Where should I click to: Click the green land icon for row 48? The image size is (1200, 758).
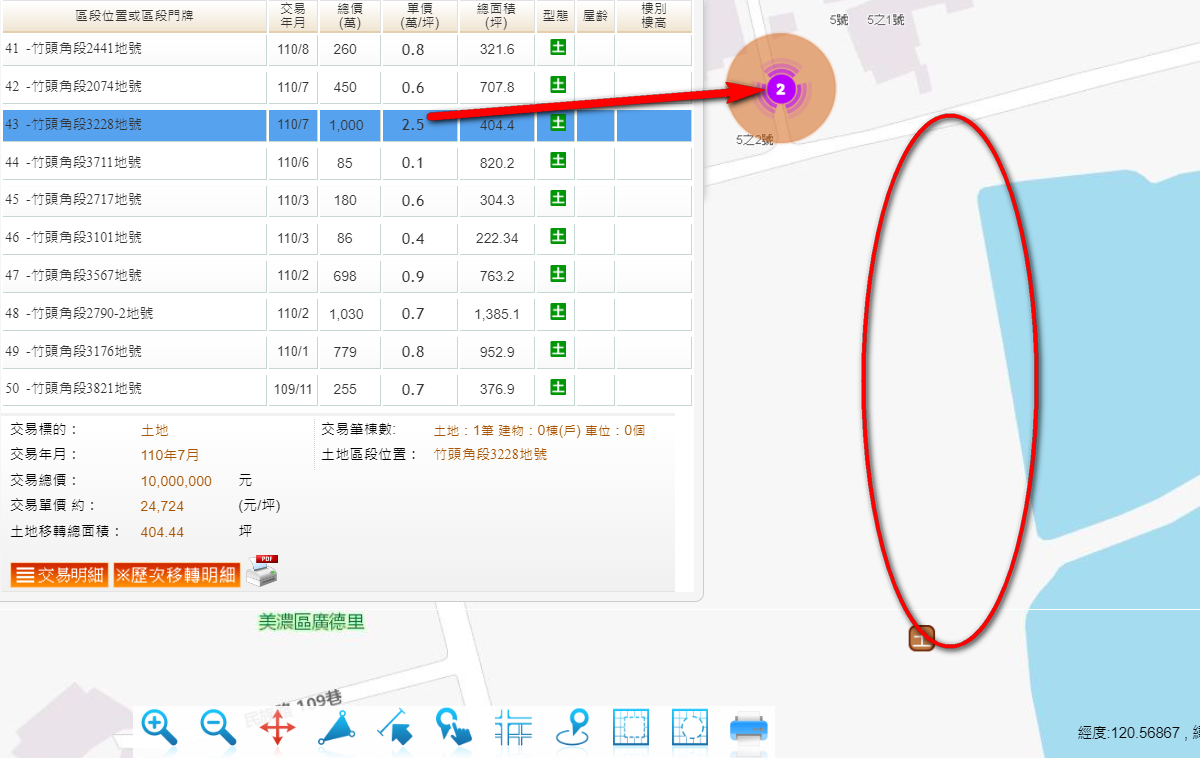[558, 312]
